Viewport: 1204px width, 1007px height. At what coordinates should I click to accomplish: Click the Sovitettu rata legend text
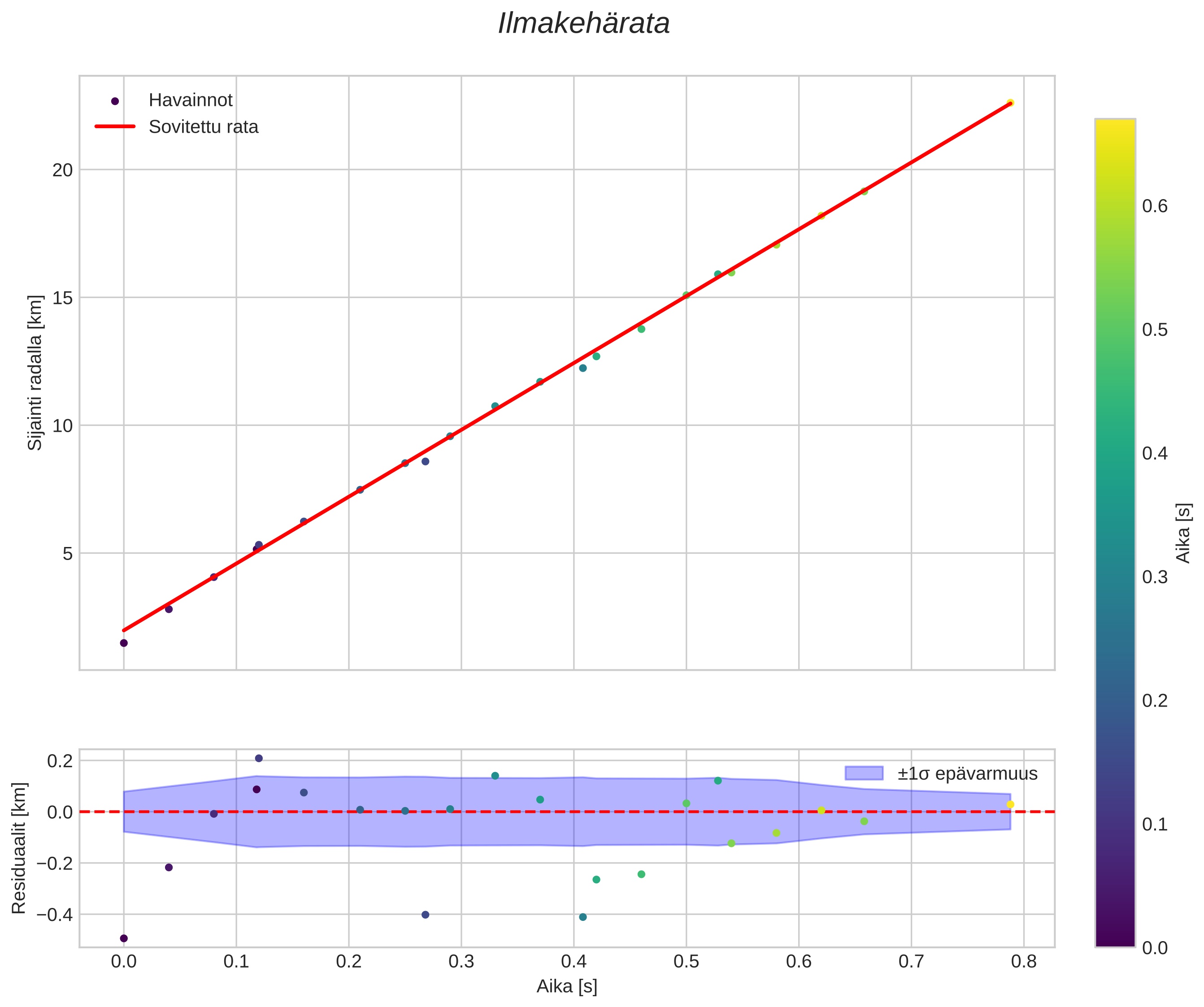tap(204, 127)
